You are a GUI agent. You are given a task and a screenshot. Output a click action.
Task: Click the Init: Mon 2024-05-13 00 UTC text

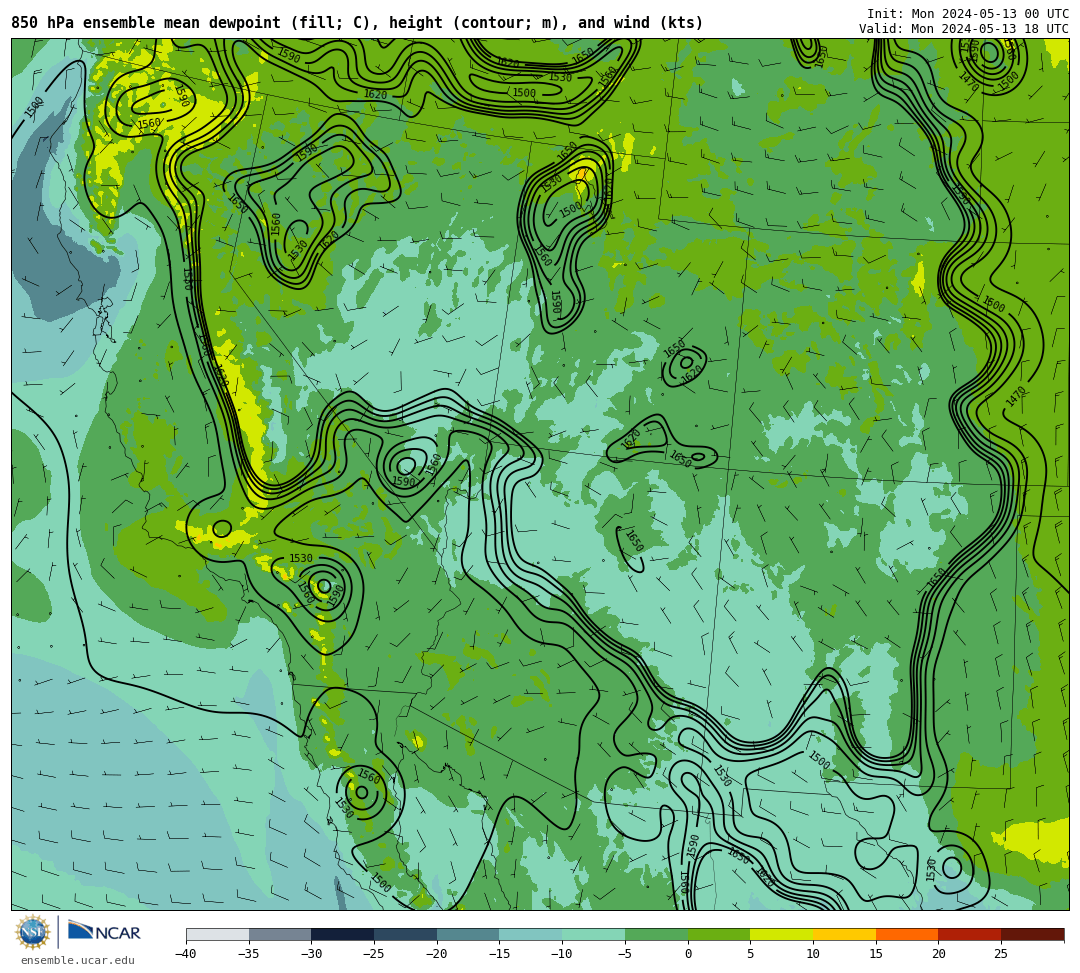[x=968, y=14]
